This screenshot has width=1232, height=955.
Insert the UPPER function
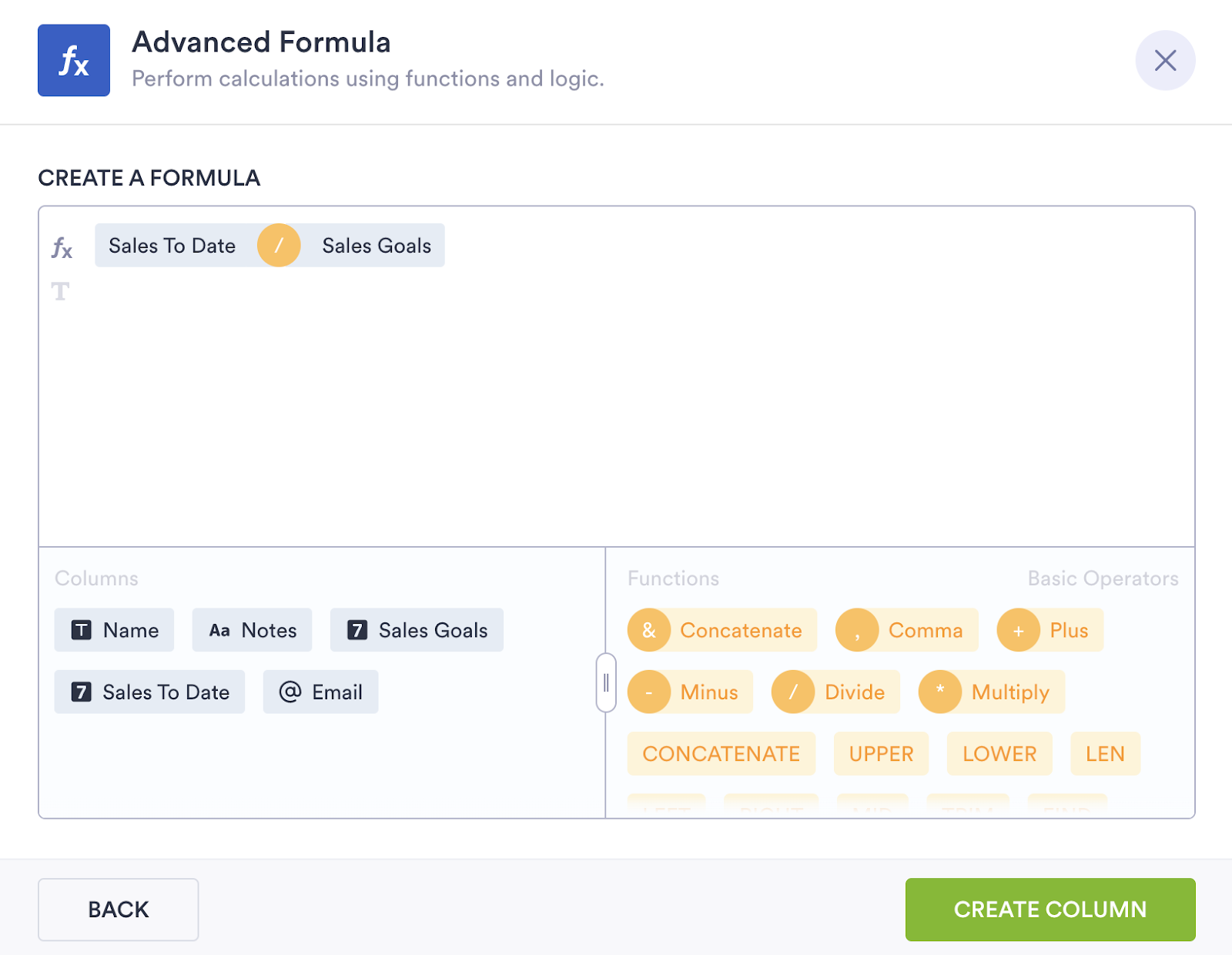[x=881, y=753]
